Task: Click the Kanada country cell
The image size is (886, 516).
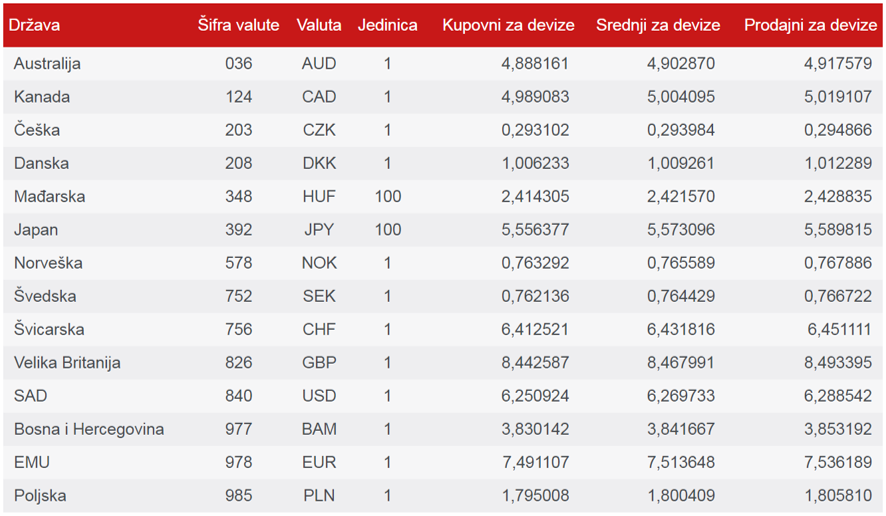Action: pyautogui.click(x=42, y=97)
